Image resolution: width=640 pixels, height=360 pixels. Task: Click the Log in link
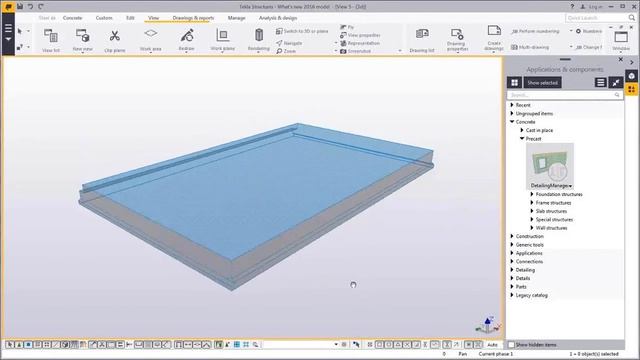click(591, 7)
